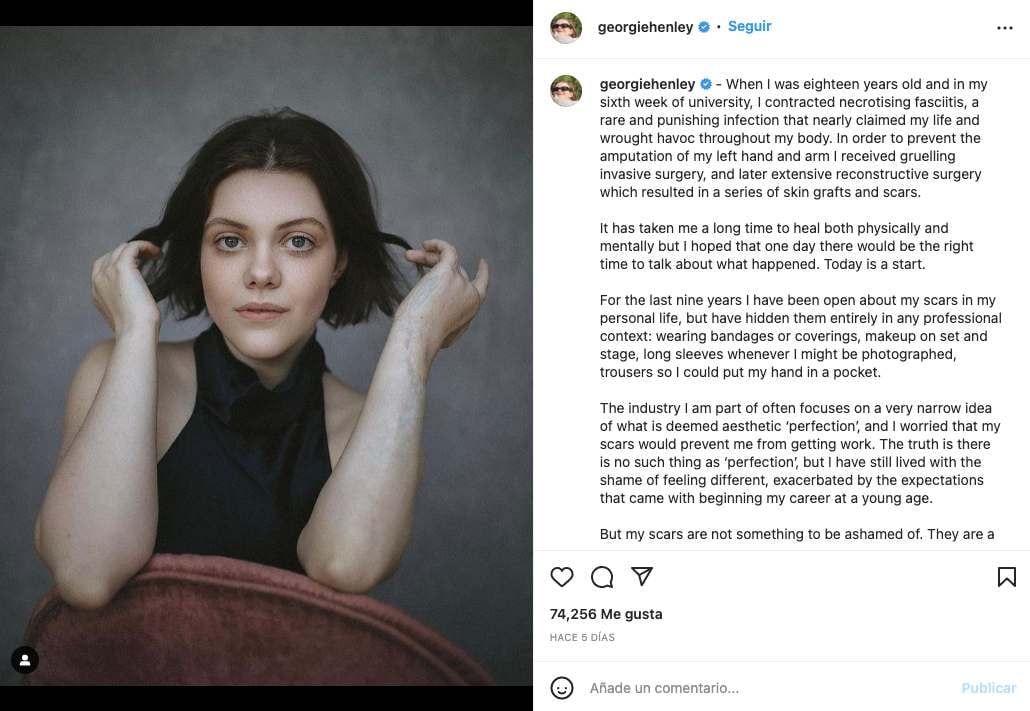Open georgiehenley username link in the caption

[647, 85]
